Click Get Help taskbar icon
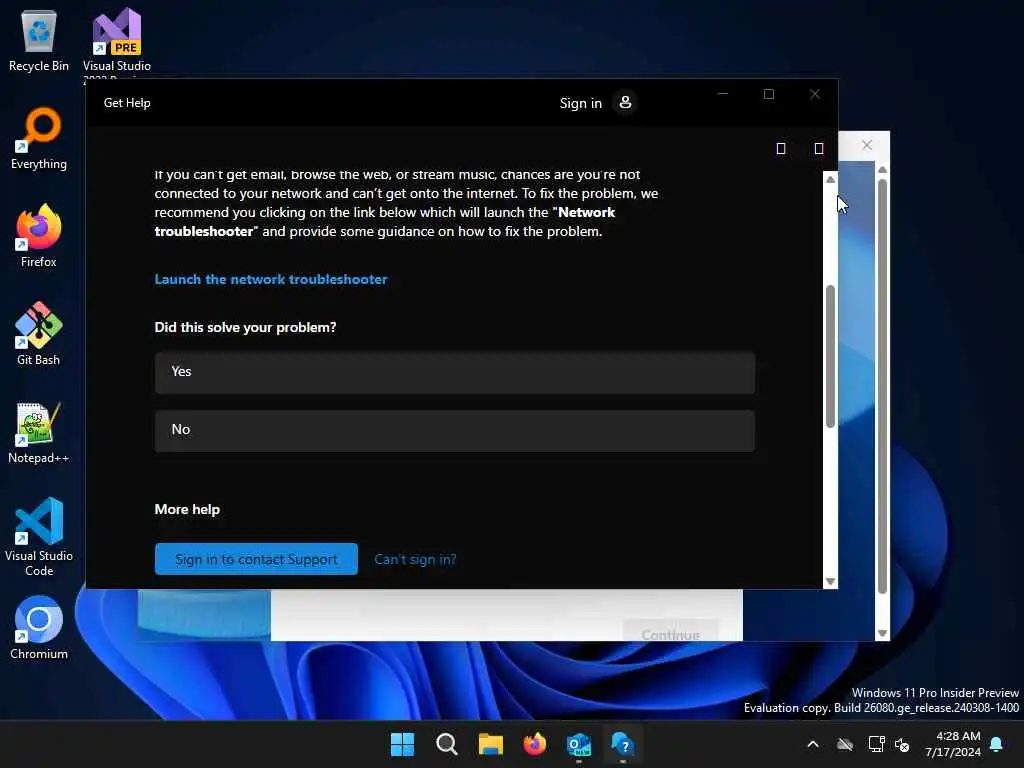 click(622, 744)
